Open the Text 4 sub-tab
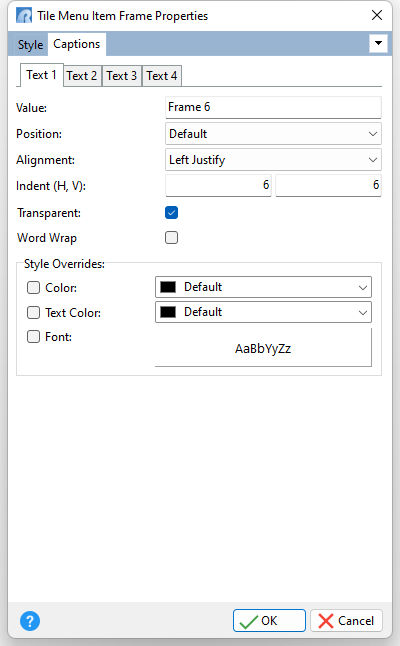 [161, 76]
